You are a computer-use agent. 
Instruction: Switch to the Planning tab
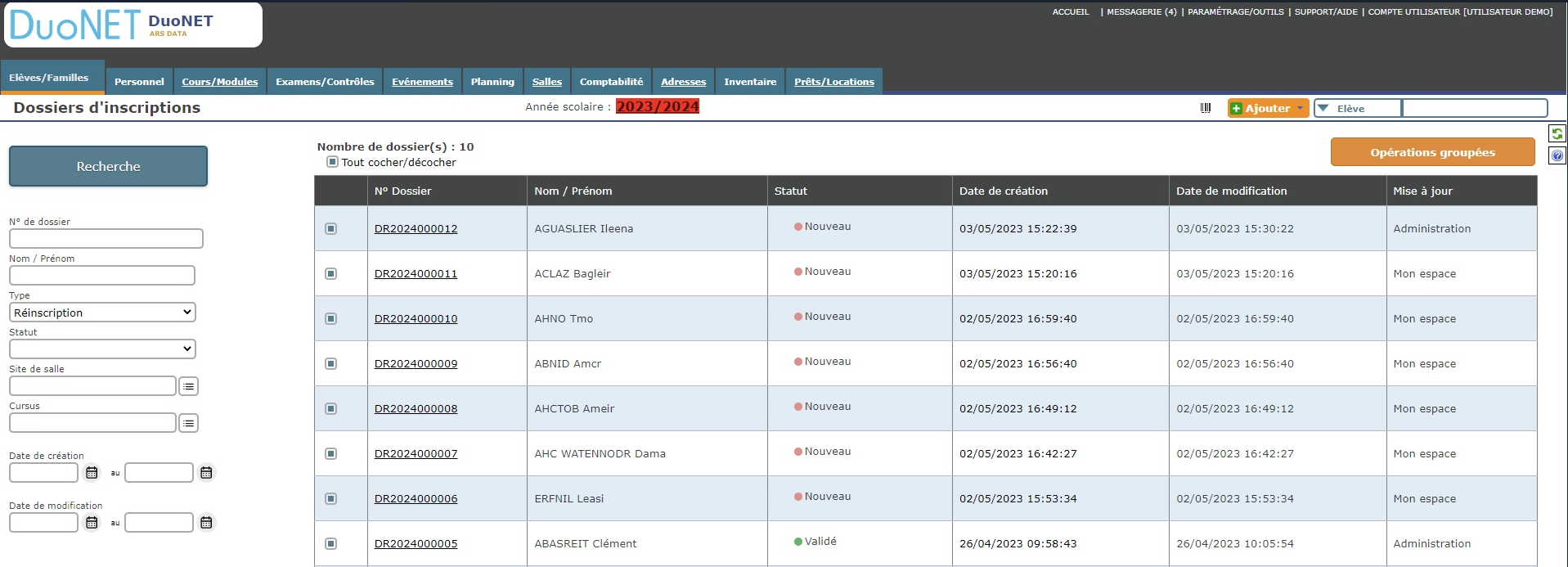492,81
